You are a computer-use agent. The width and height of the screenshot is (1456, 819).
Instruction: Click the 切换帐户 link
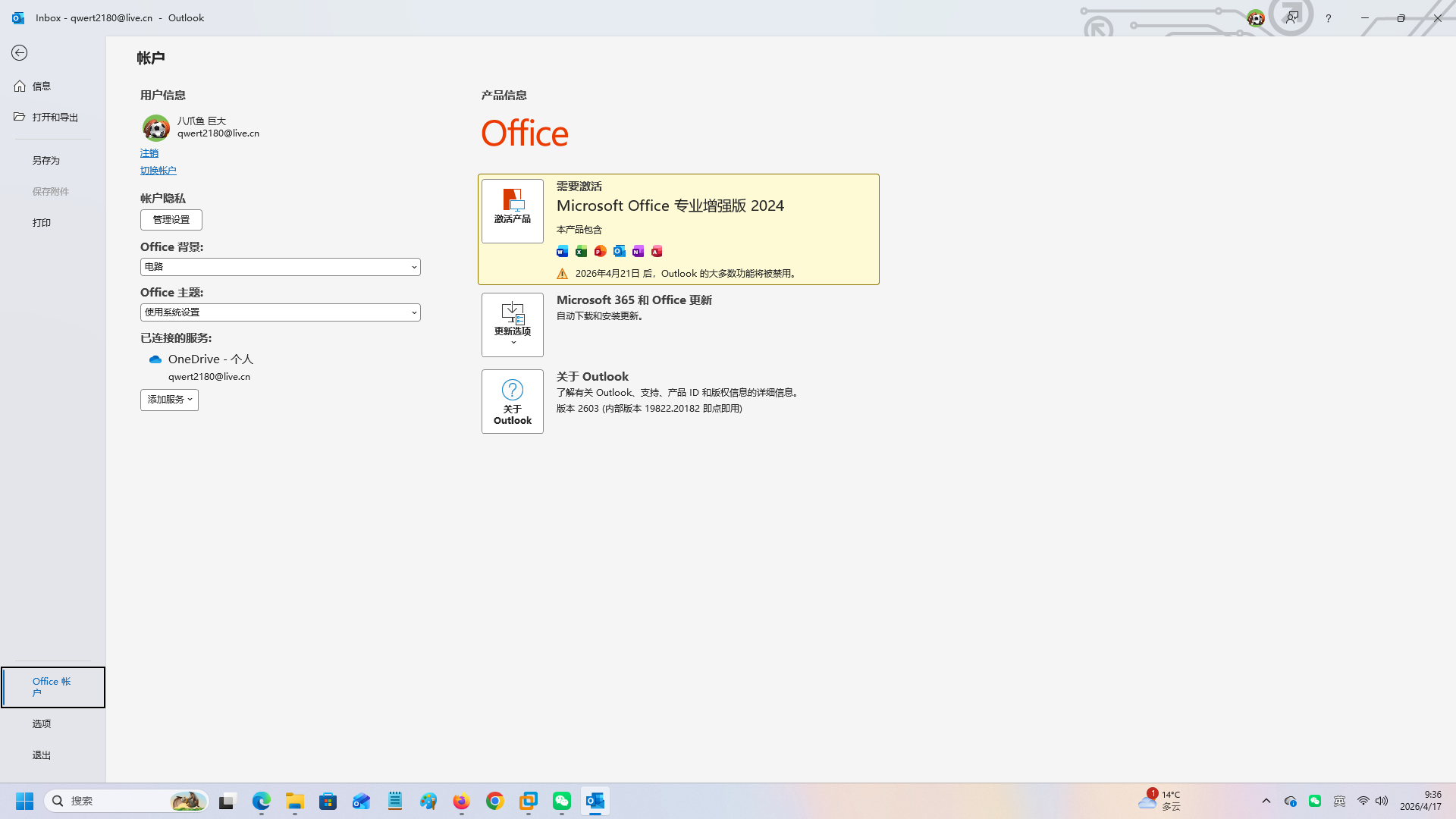tap(158, 171)
